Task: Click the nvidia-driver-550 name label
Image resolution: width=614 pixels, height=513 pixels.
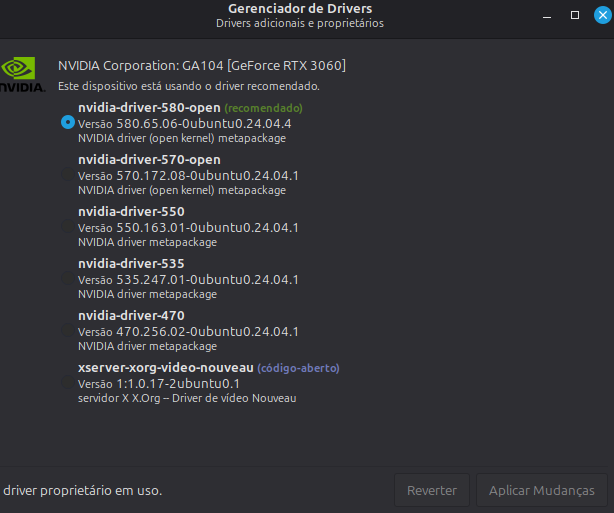Action: point(131,212)
